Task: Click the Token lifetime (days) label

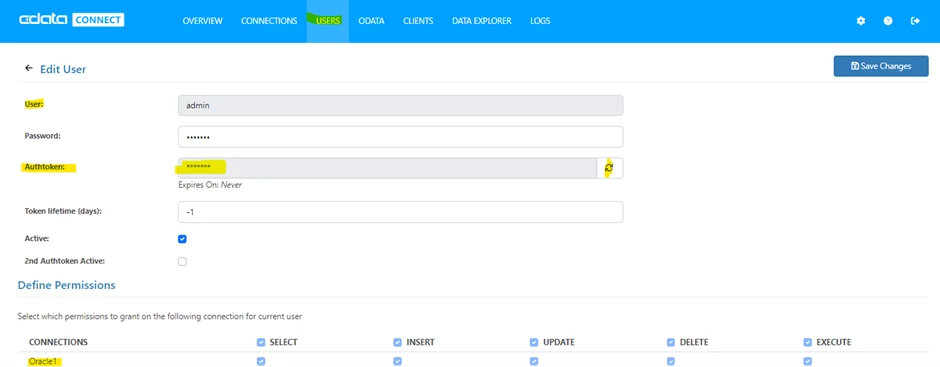Action: (63, 211)
